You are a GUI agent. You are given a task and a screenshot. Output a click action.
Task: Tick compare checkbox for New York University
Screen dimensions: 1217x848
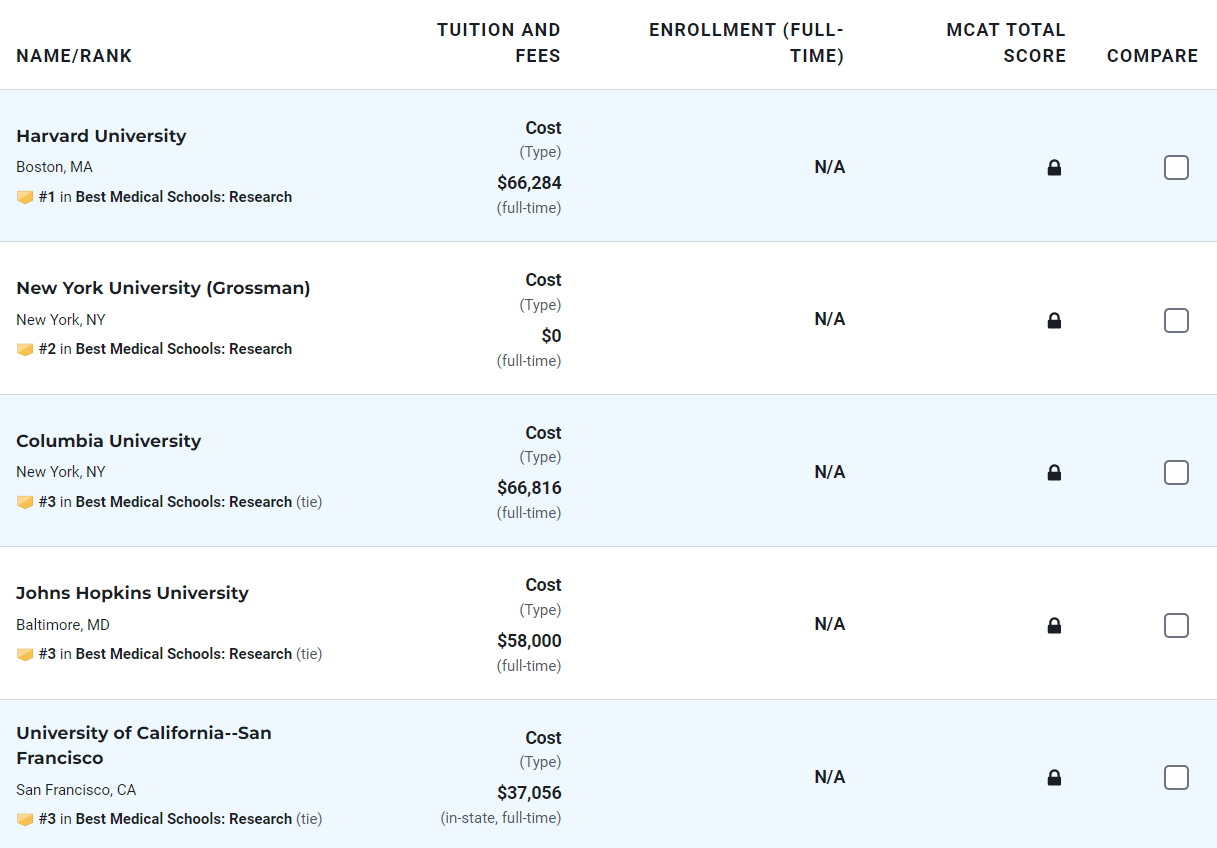point(1176,321)
